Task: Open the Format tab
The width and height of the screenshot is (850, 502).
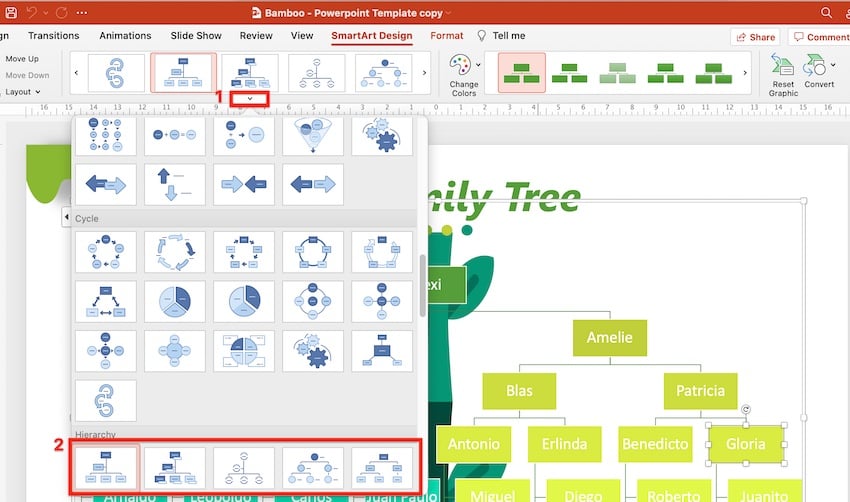Action: (x=447, y=36)
